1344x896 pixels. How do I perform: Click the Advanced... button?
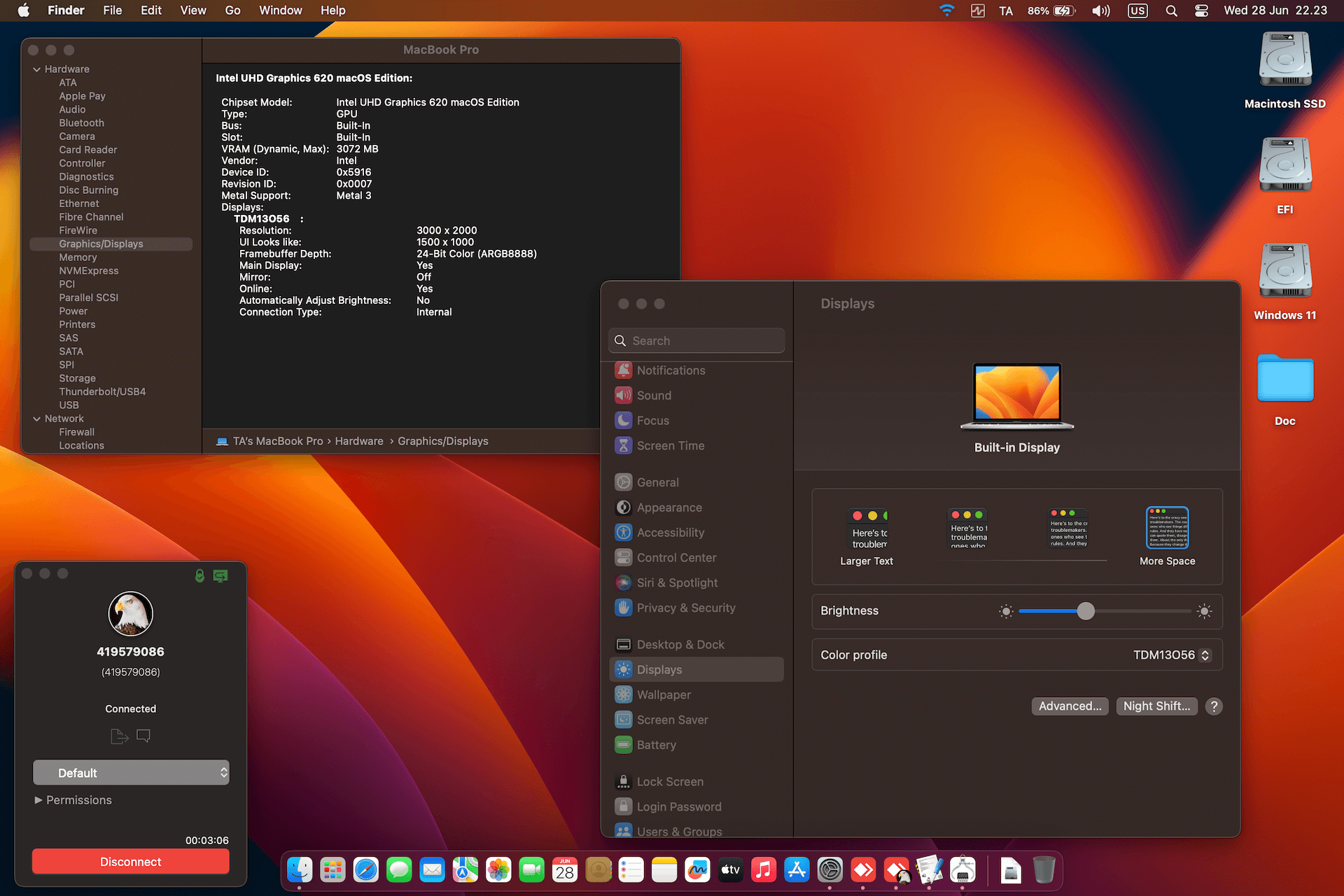point(1070,706)
